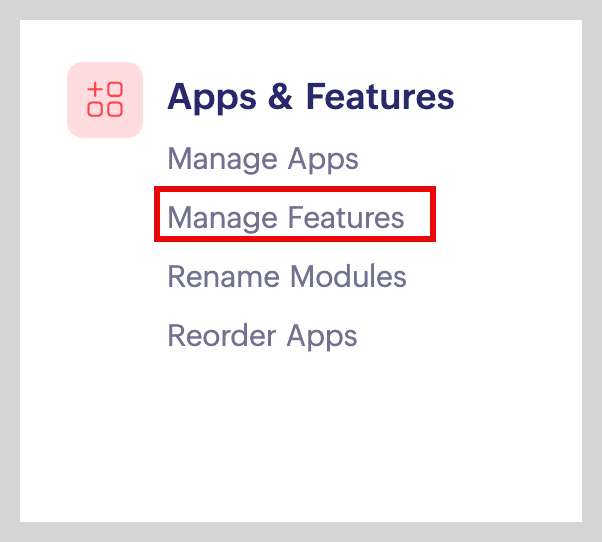Open the module renaming option
This screenshot has width=602, height=542.
click(287, 276)
